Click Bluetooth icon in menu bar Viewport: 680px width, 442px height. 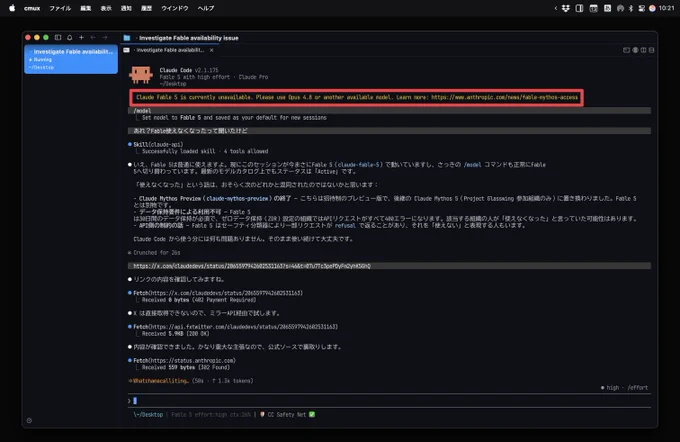(x=631, y=8)
